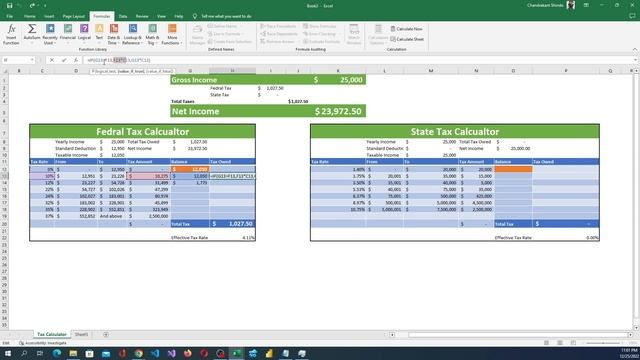
Task: Open the Ribbon Display Options button
Action: (x=586, y=5)
